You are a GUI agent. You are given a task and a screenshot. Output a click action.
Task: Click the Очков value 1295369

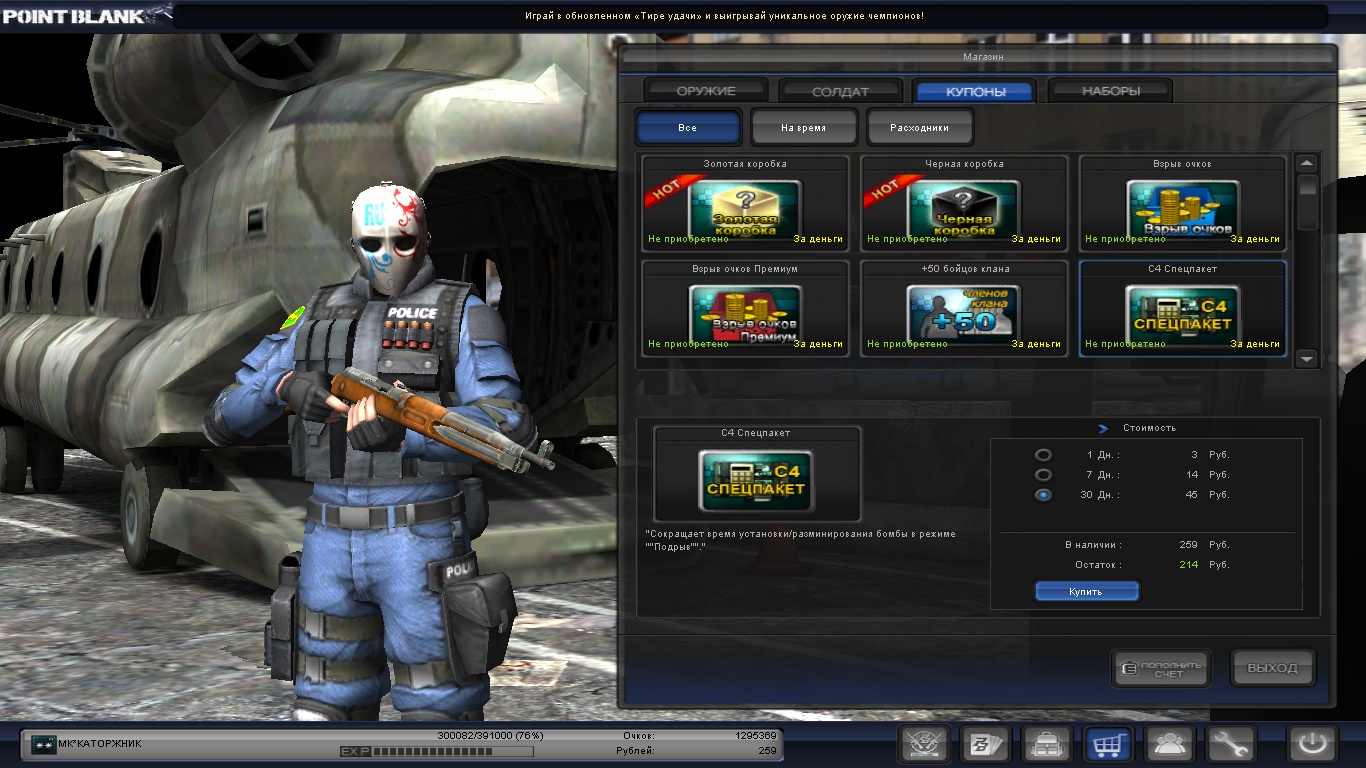tap(756, 735)
